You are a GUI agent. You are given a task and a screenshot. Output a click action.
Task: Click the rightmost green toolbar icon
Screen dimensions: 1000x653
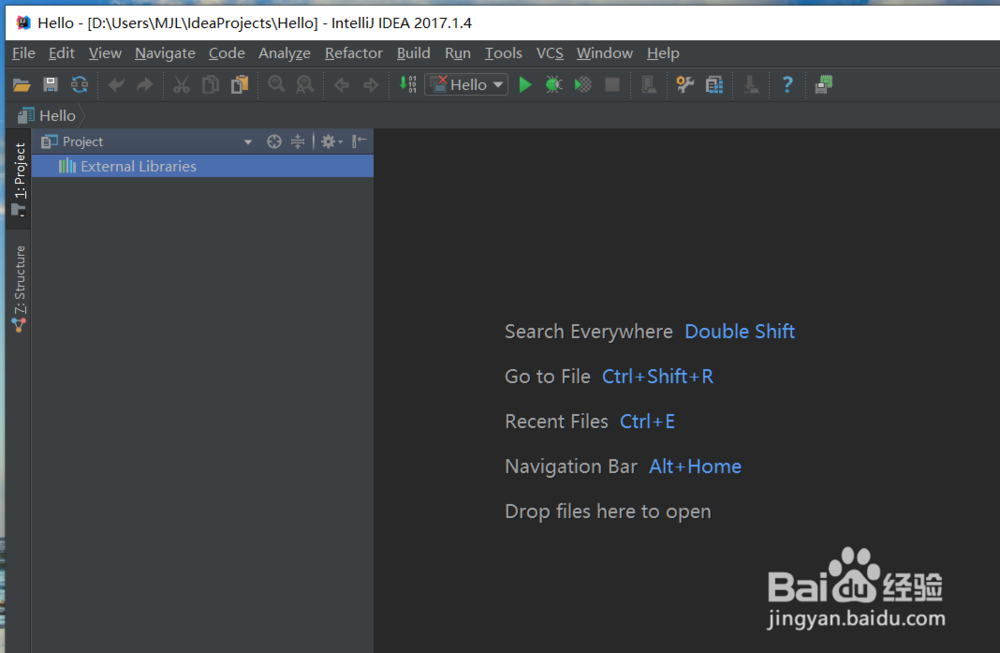(x=824, y=85)
